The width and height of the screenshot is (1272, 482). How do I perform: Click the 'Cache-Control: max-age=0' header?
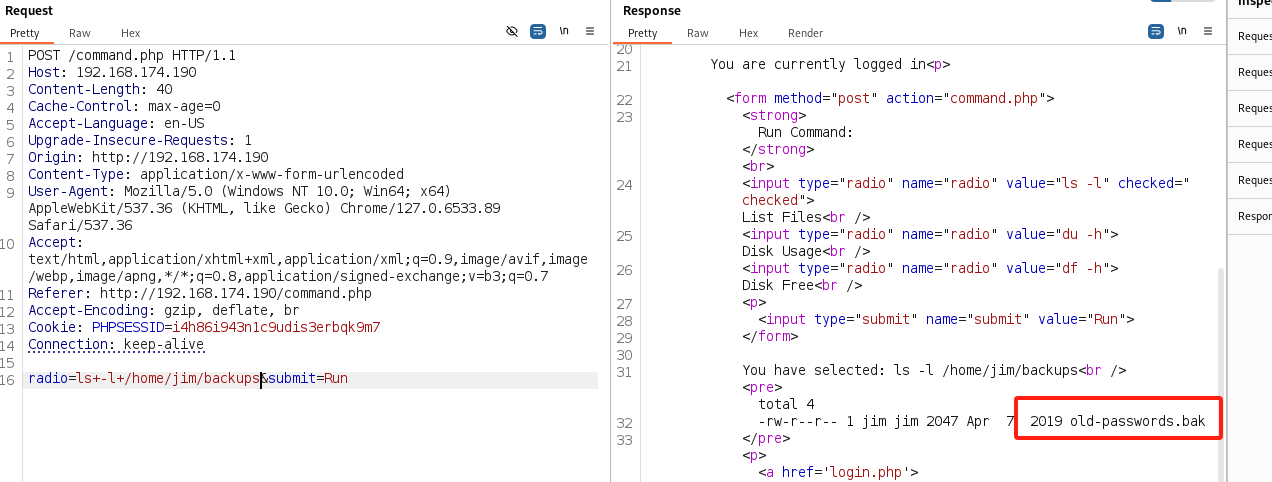coord(124,106)
